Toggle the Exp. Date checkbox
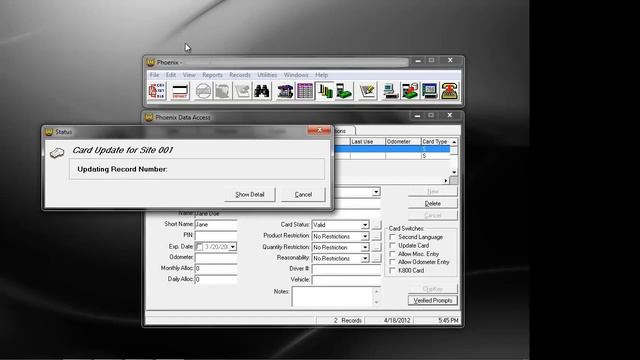Screen dimensions: 640x360 pyautogui.click(x=199, y=247)
